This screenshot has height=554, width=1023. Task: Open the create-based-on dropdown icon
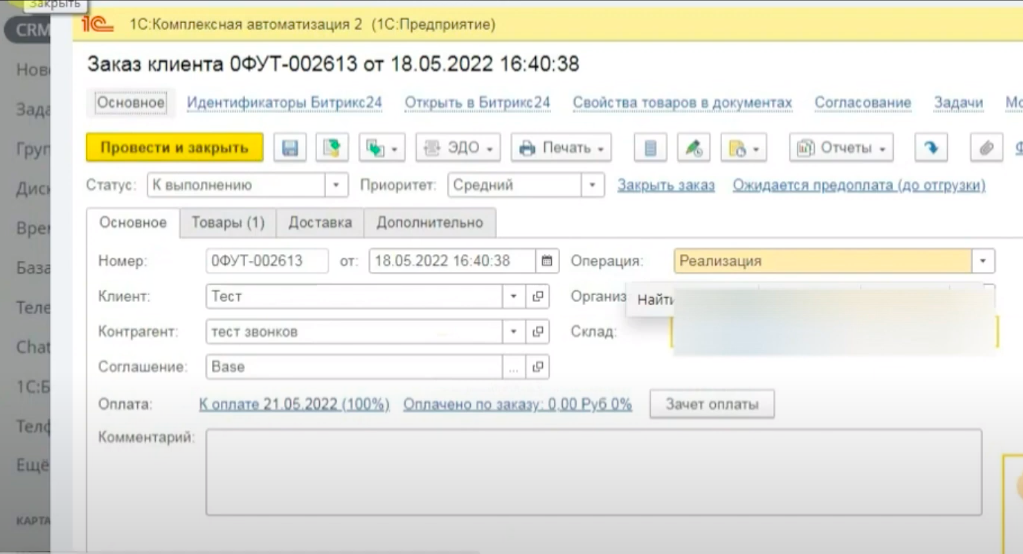tap(382, 148)
